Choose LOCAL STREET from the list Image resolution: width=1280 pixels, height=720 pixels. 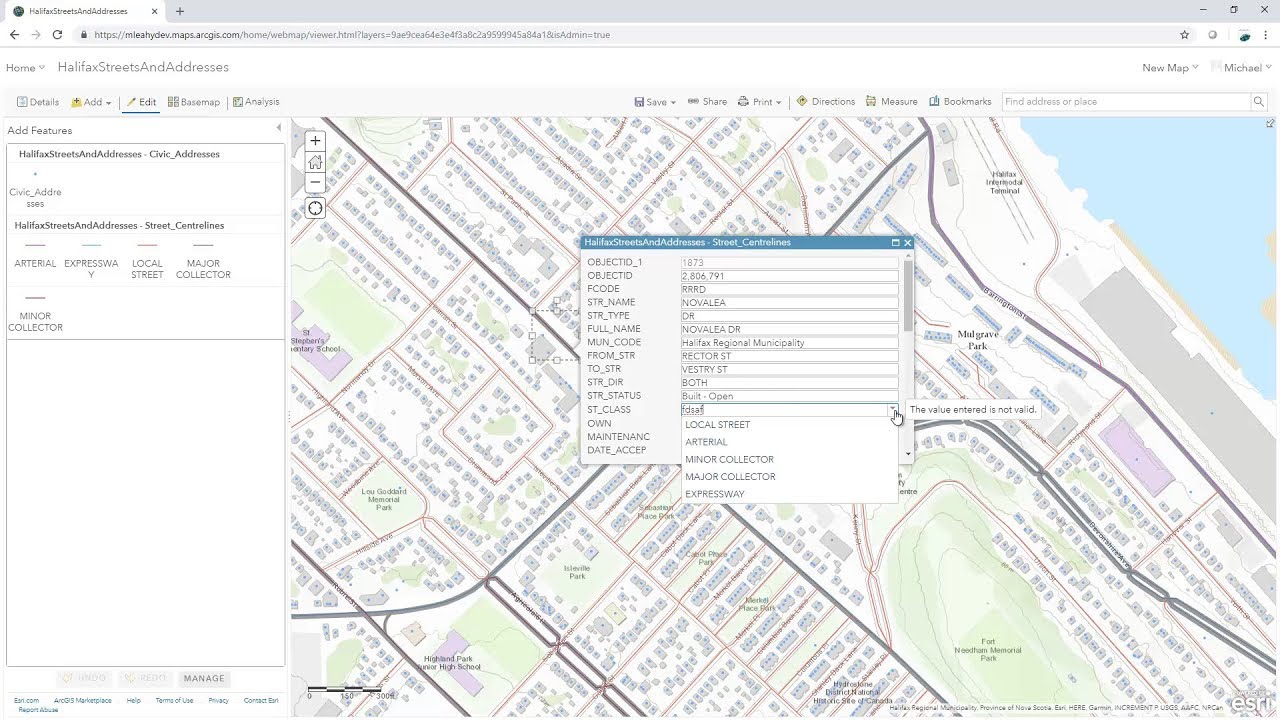point(789,425)
